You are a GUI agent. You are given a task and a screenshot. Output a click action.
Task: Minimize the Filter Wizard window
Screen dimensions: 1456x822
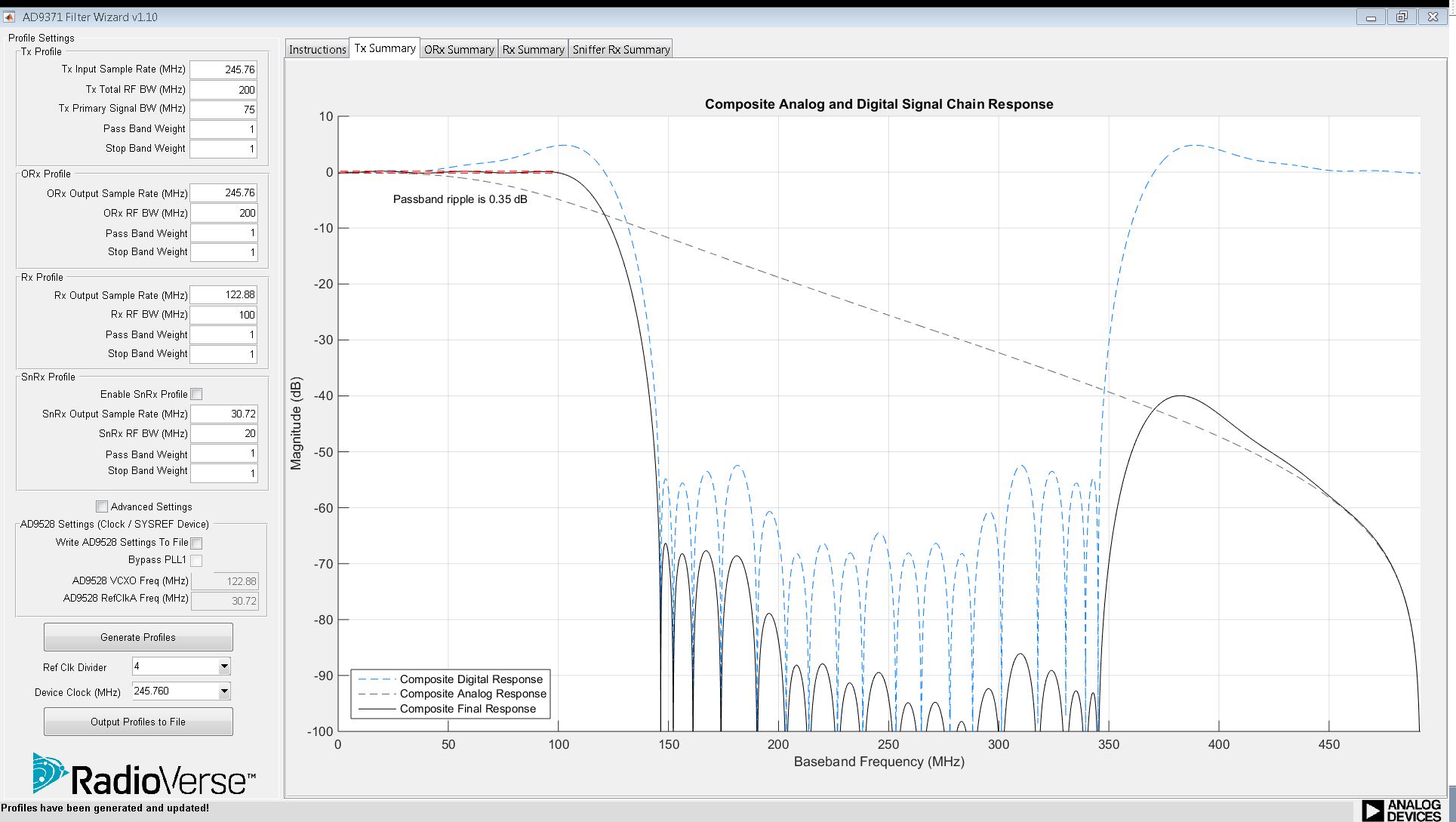point(1371,17)
